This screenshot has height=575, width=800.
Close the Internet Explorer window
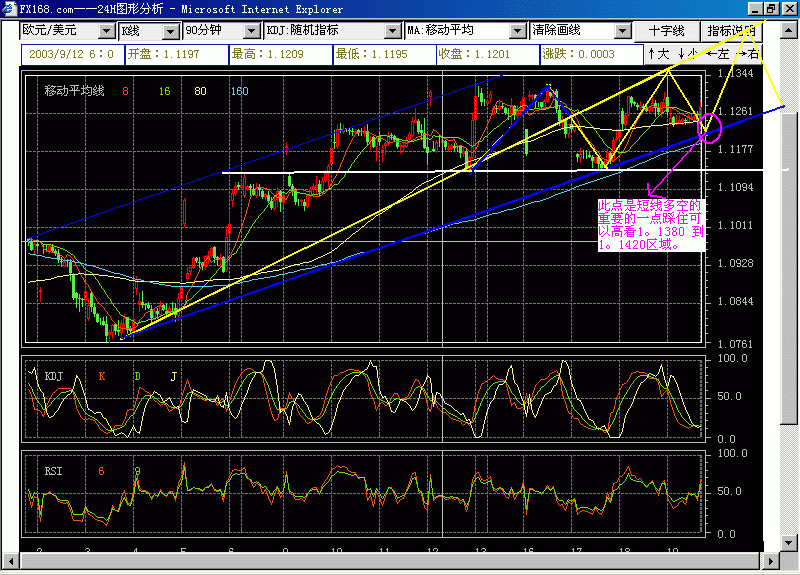[789, 9]
